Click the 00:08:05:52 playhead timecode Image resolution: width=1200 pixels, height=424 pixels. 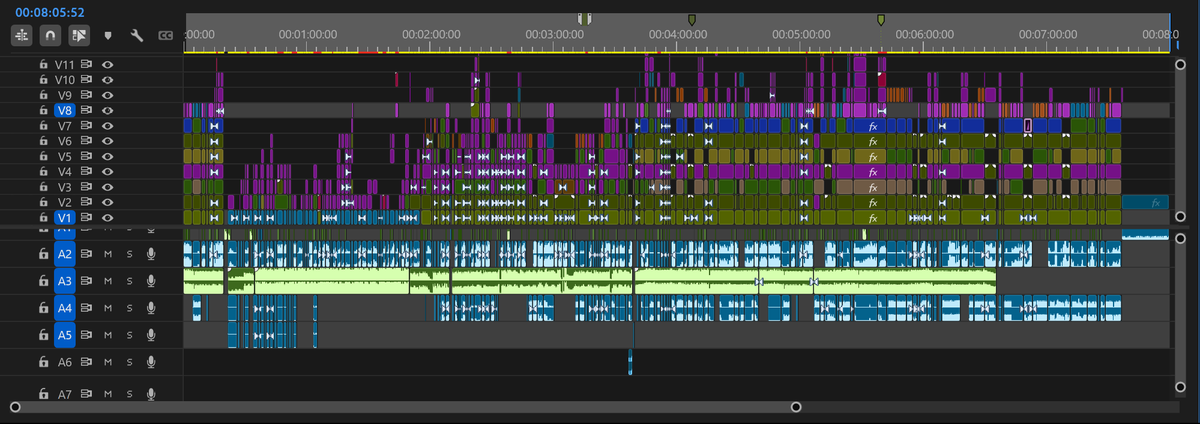[x=50, y=13]
